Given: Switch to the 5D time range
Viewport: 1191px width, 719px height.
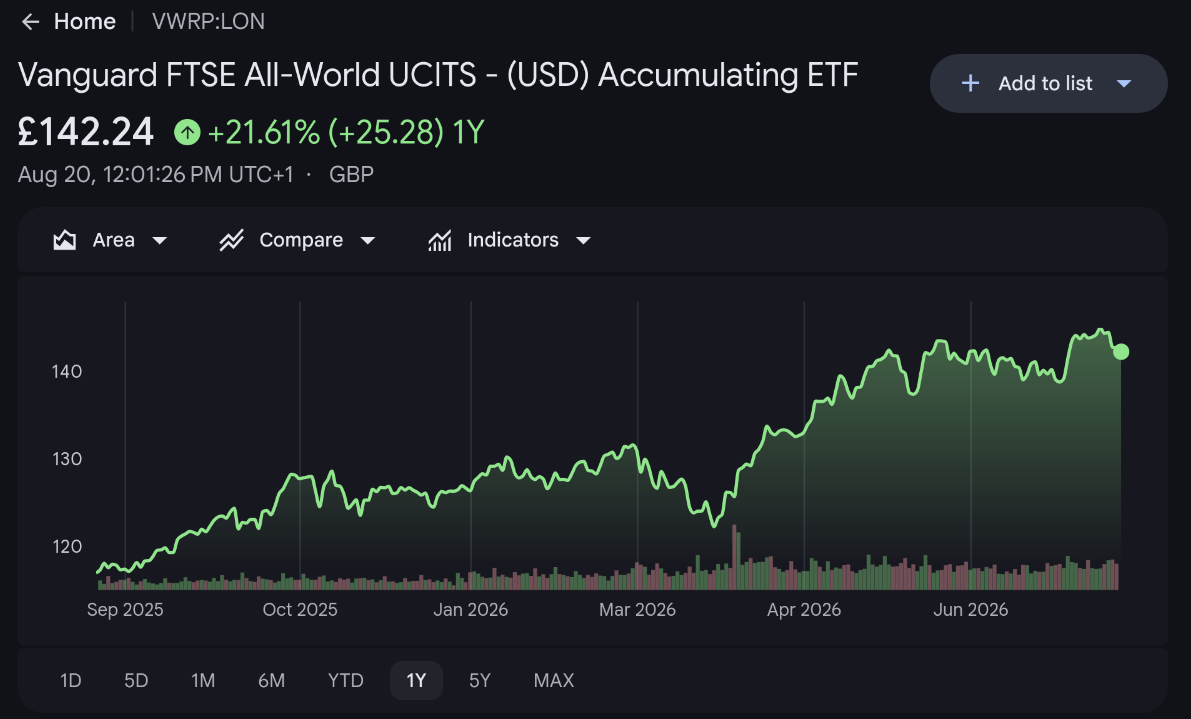Looking at the screenshot, I should click(x=136, y=680).
